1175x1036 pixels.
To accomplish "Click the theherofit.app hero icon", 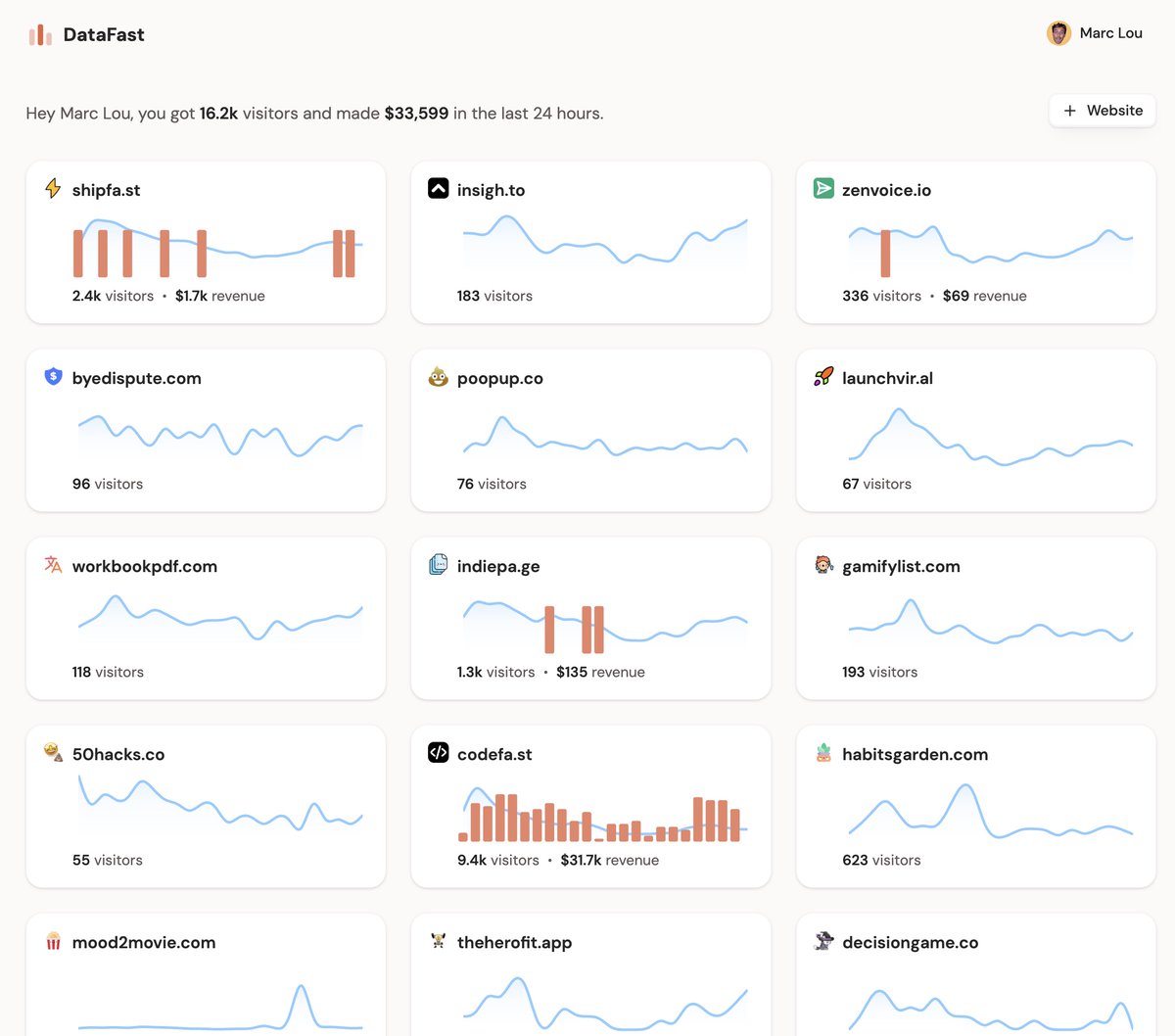I will click(439, 941).
